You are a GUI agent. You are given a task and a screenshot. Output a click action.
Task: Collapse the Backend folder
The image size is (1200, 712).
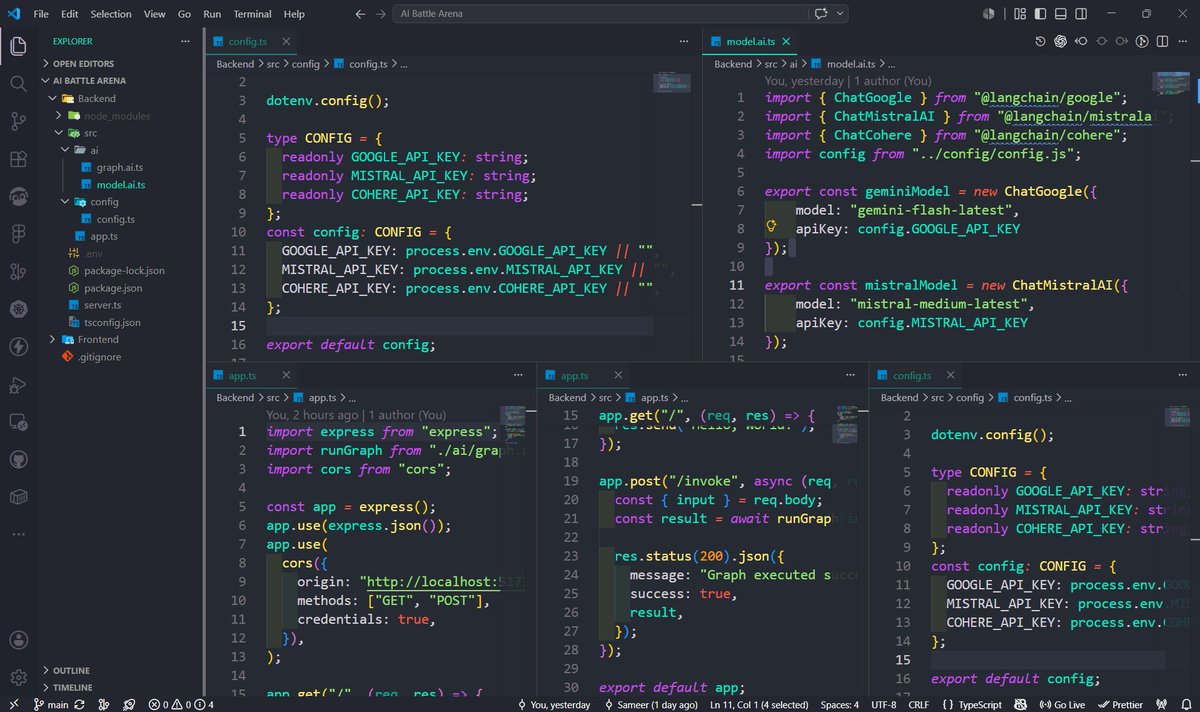[x=96, y=98]
